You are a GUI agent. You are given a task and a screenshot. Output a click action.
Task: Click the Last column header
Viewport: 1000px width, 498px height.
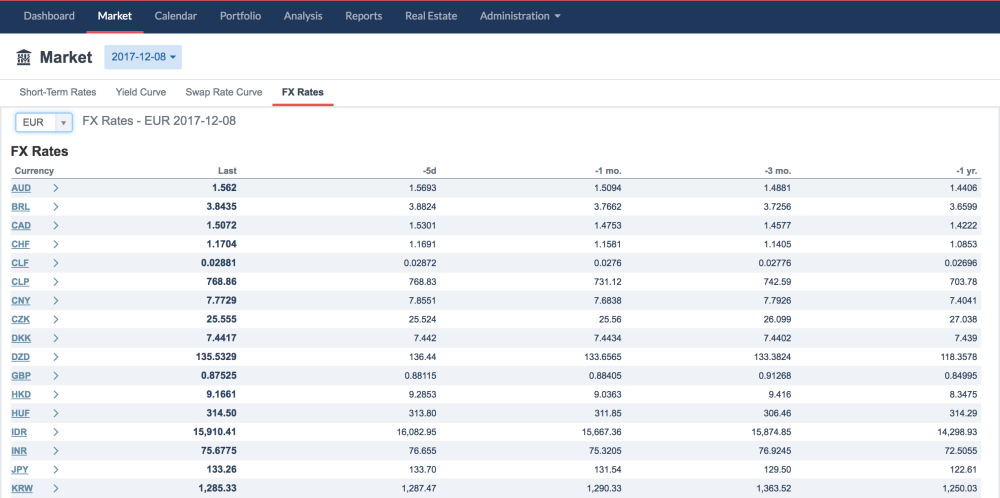[227, 171]
